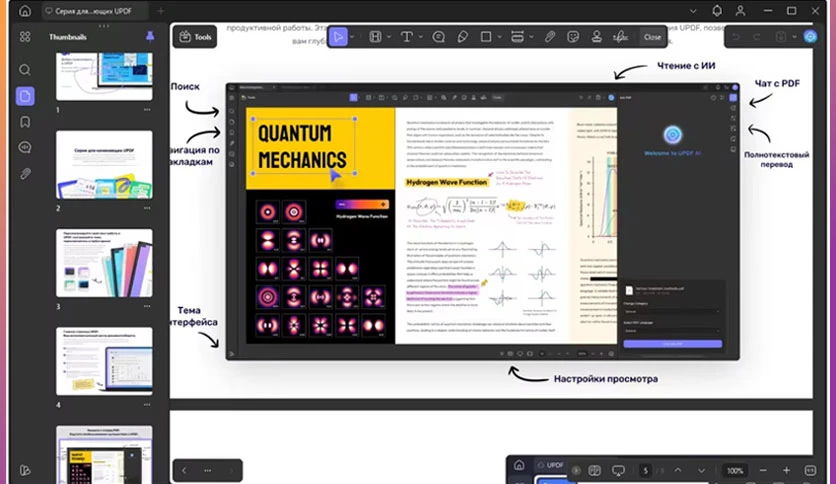Go to next page with down chevron
Viewport: 836px width, 484px height.
pos(701,471)
